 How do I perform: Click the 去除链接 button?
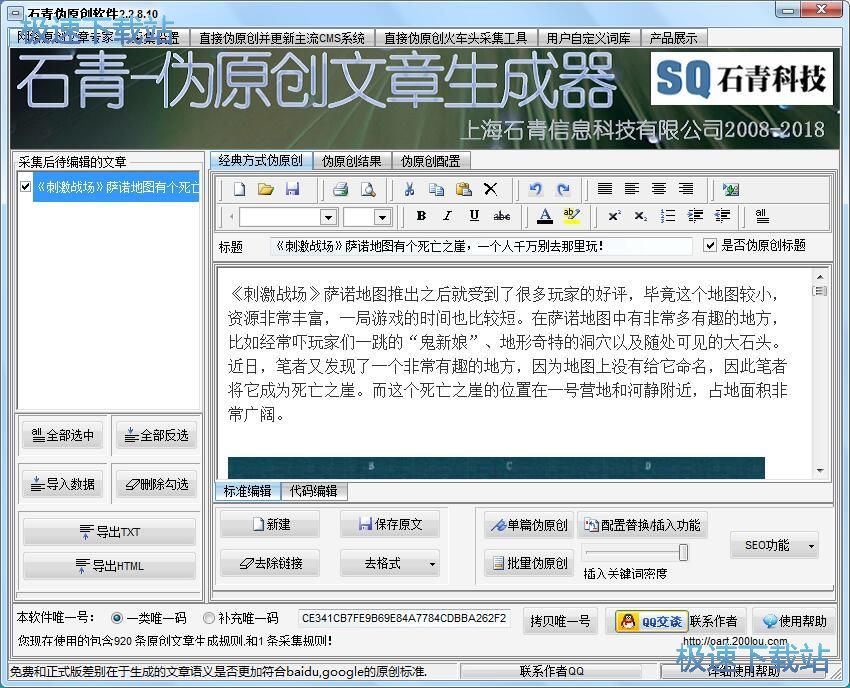pyautogui.click(x=270, y=563)
